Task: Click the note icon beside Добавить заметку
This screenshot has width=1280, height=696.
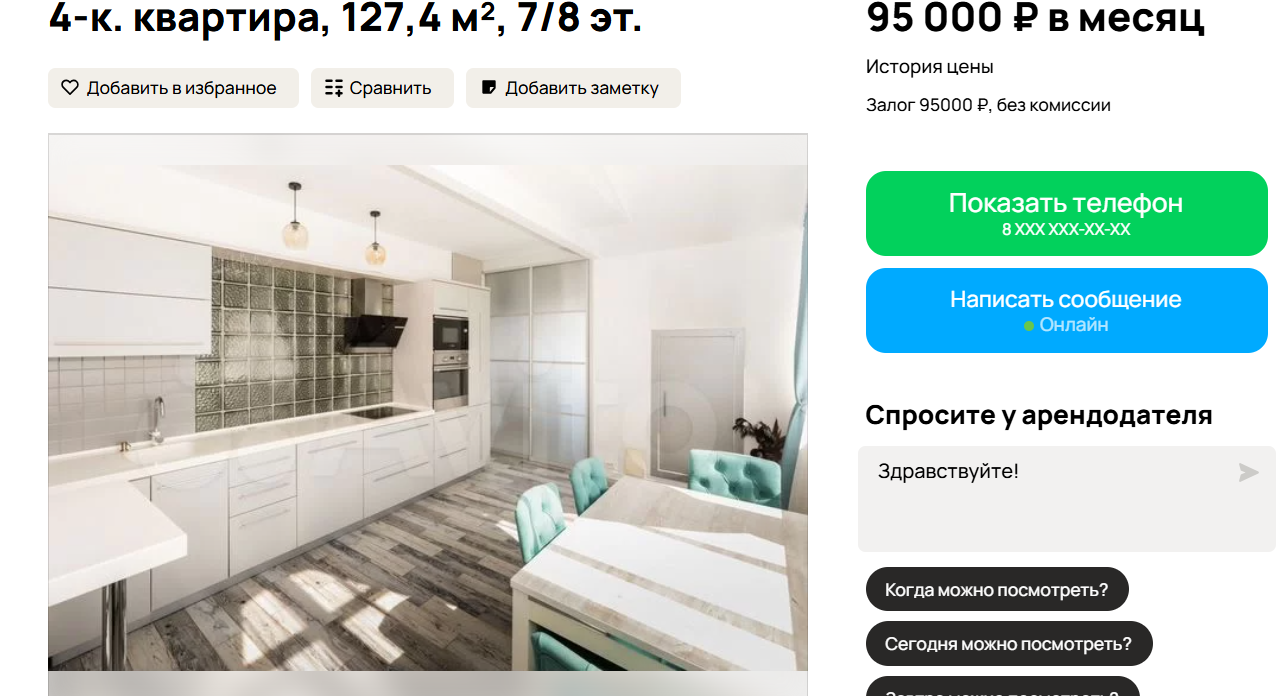Action: 489,88
